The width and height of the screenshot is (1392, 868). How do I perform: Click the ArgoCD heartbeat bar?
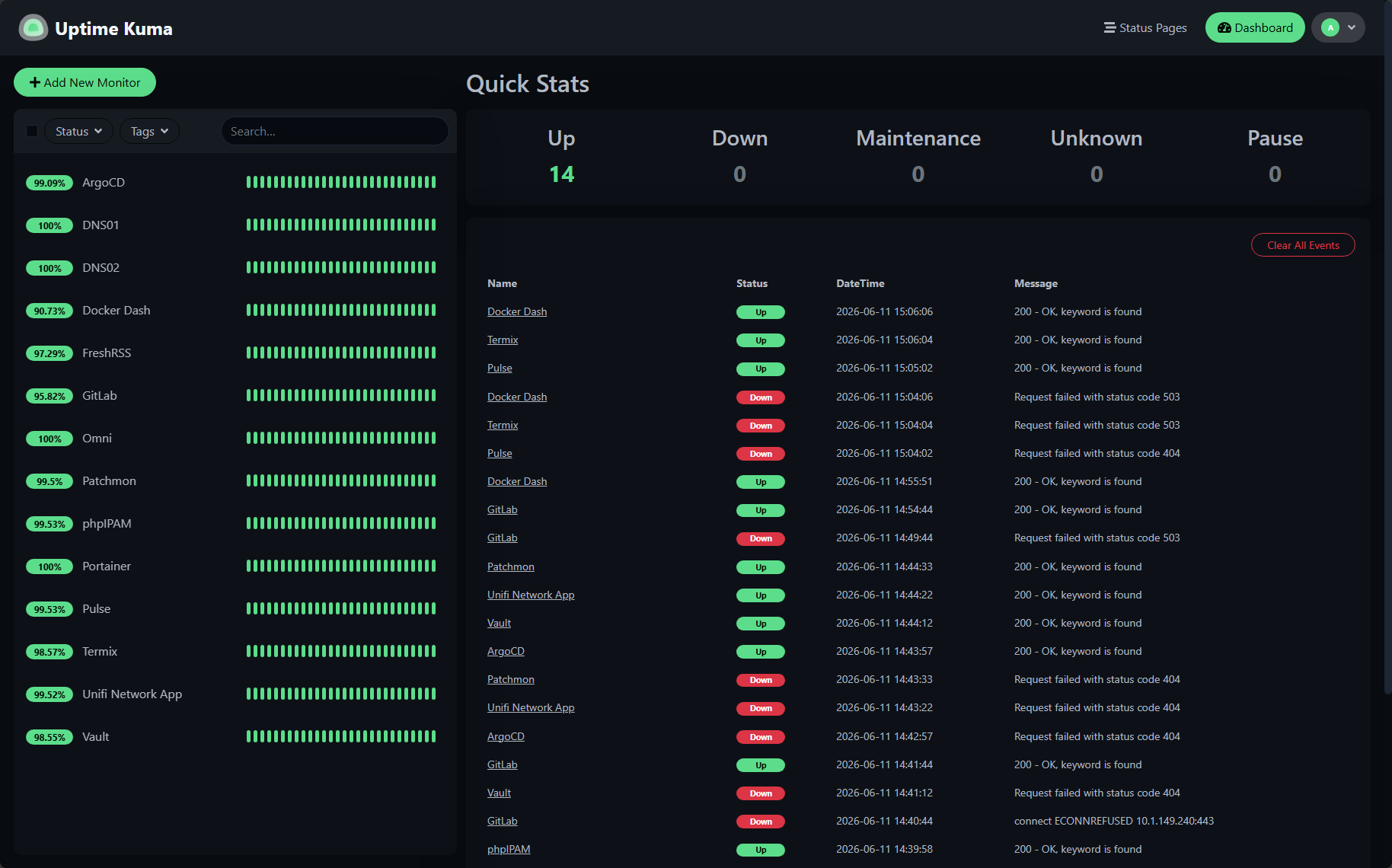341,182
